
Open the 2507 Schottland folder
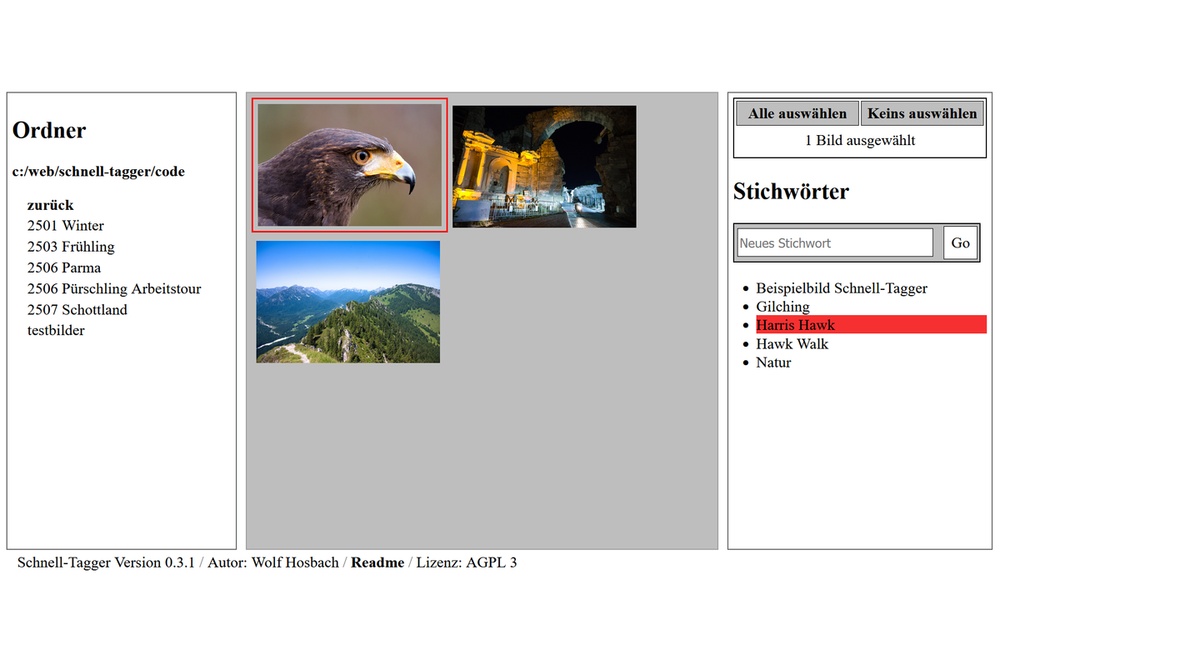point(77,310)
